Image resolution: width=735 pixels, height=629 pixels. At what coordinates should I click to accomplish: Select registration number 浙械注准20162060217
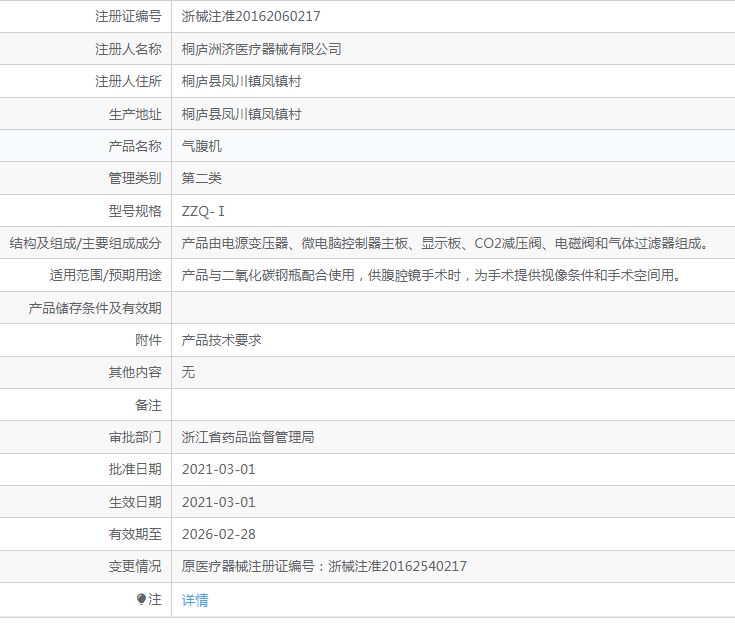tap(251, 16)
